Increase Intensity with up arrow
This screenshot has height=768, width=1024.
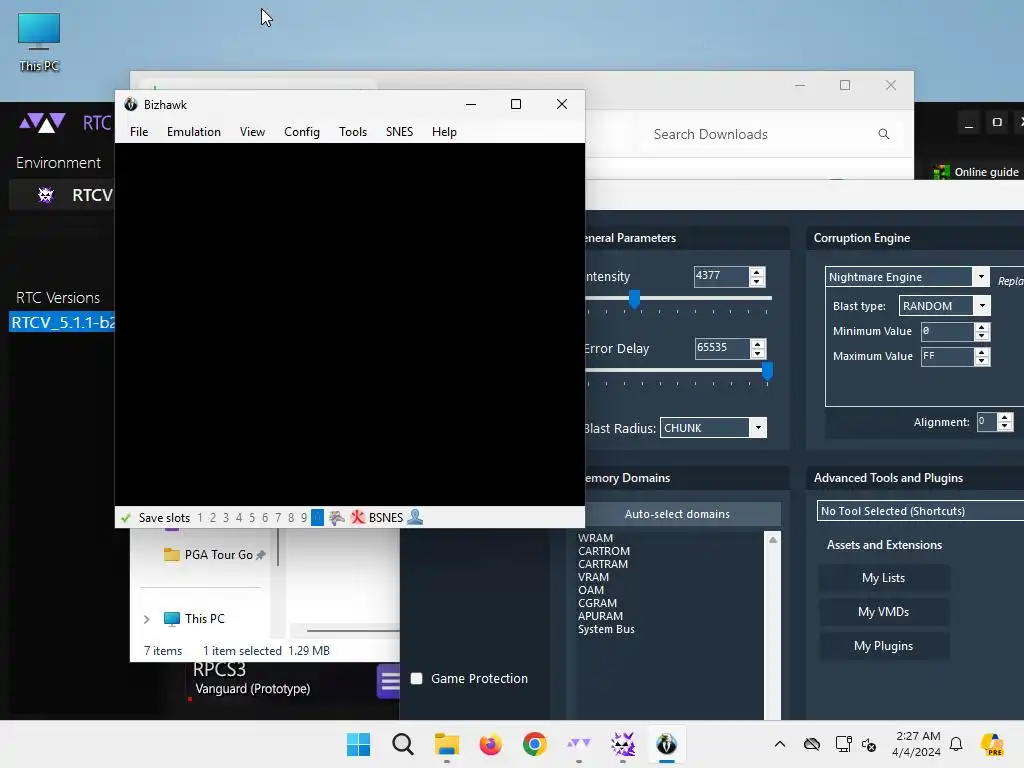pos(757,272)
